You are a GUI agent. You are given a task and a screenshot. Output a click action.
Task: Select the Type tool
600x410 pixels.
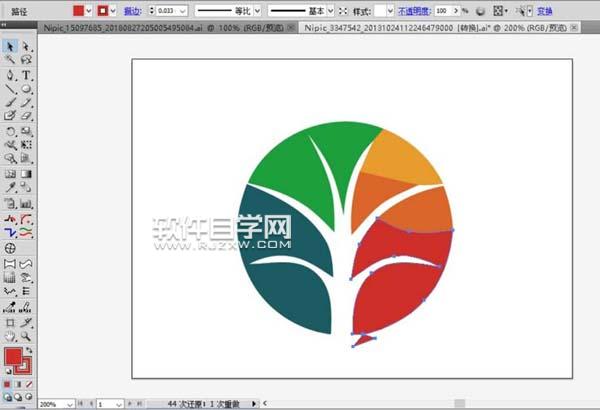(26, 75)
